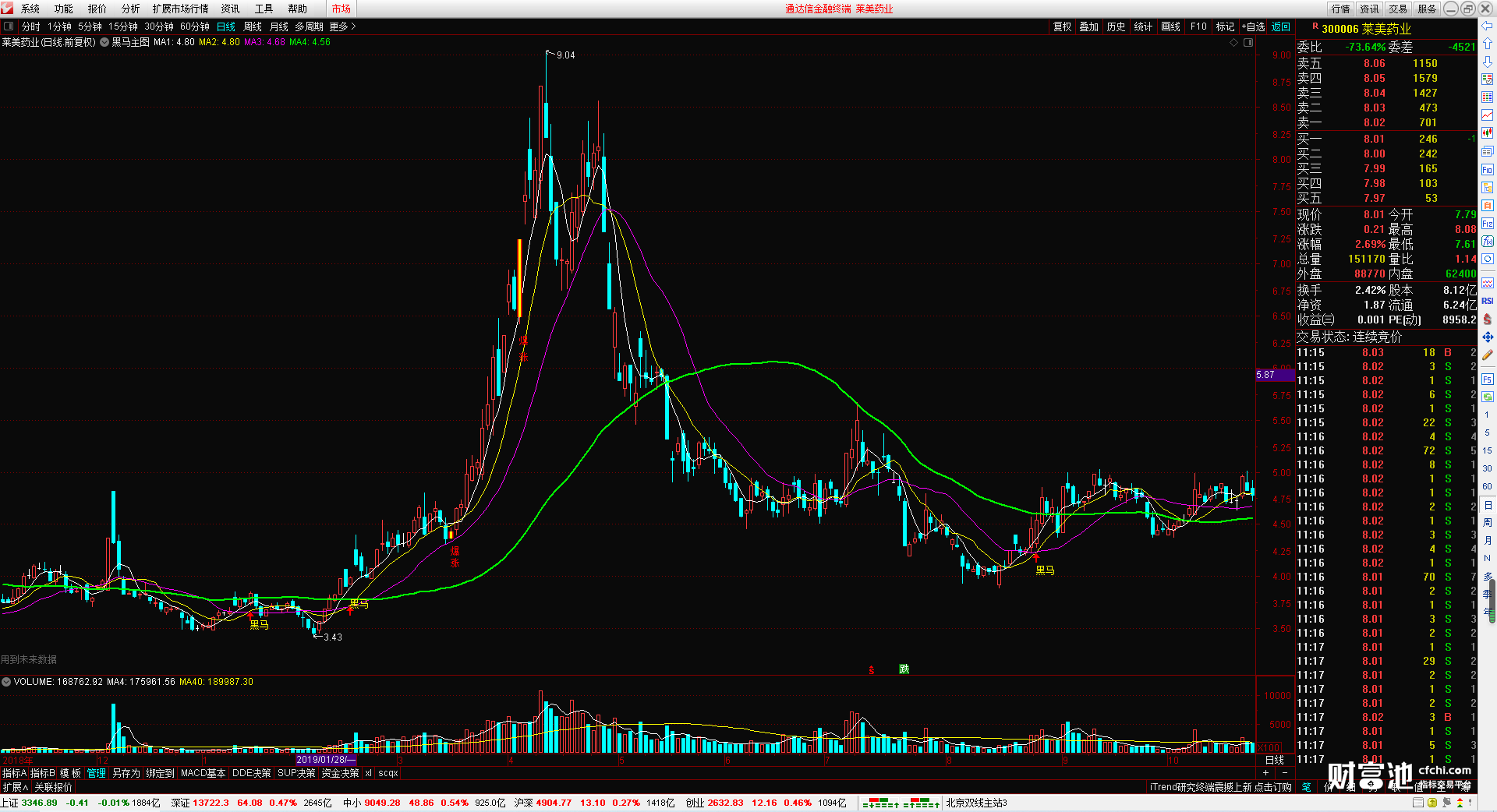
Task: Expand the 扩展∧ panel at bottom-left
Action: pos(15,787)
